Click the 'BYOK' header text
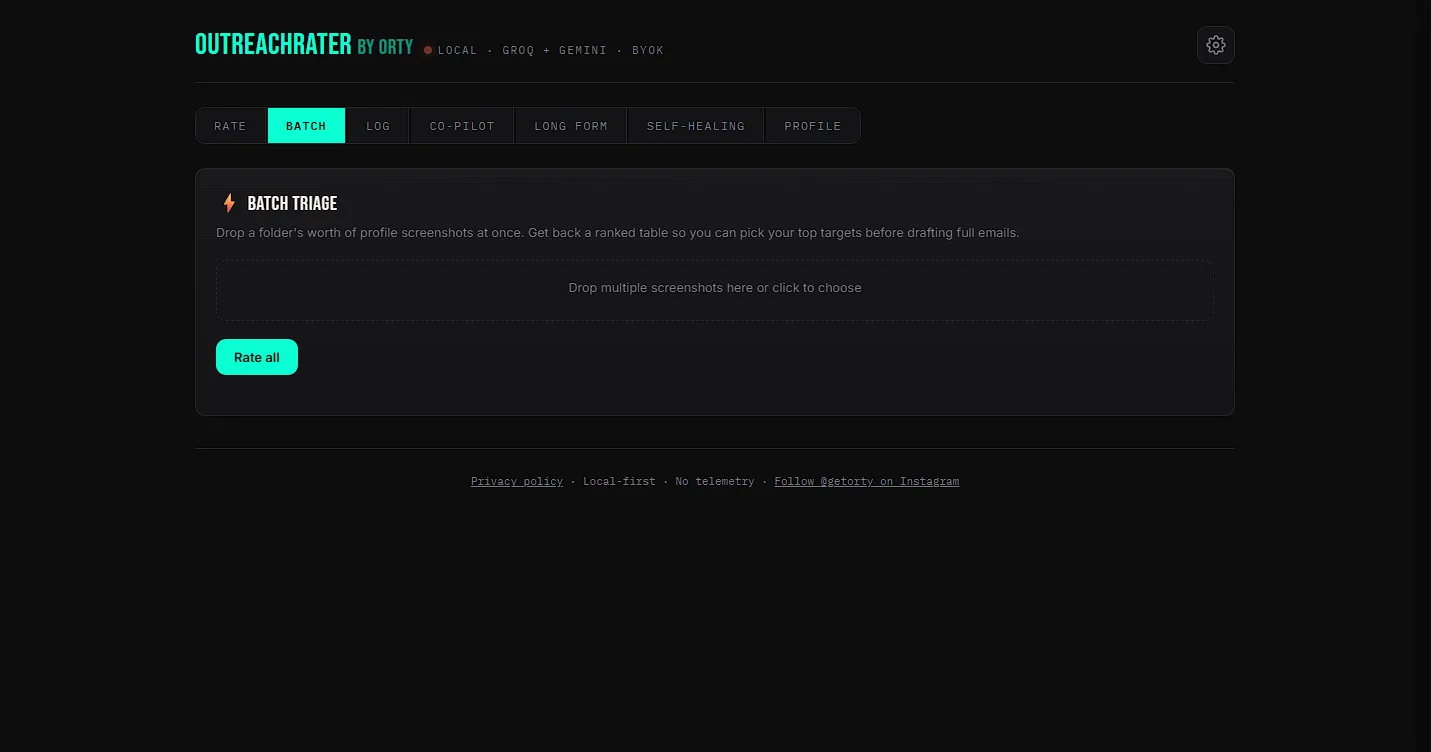Viewport: 1431px width, 752px height. coord(648,50)
